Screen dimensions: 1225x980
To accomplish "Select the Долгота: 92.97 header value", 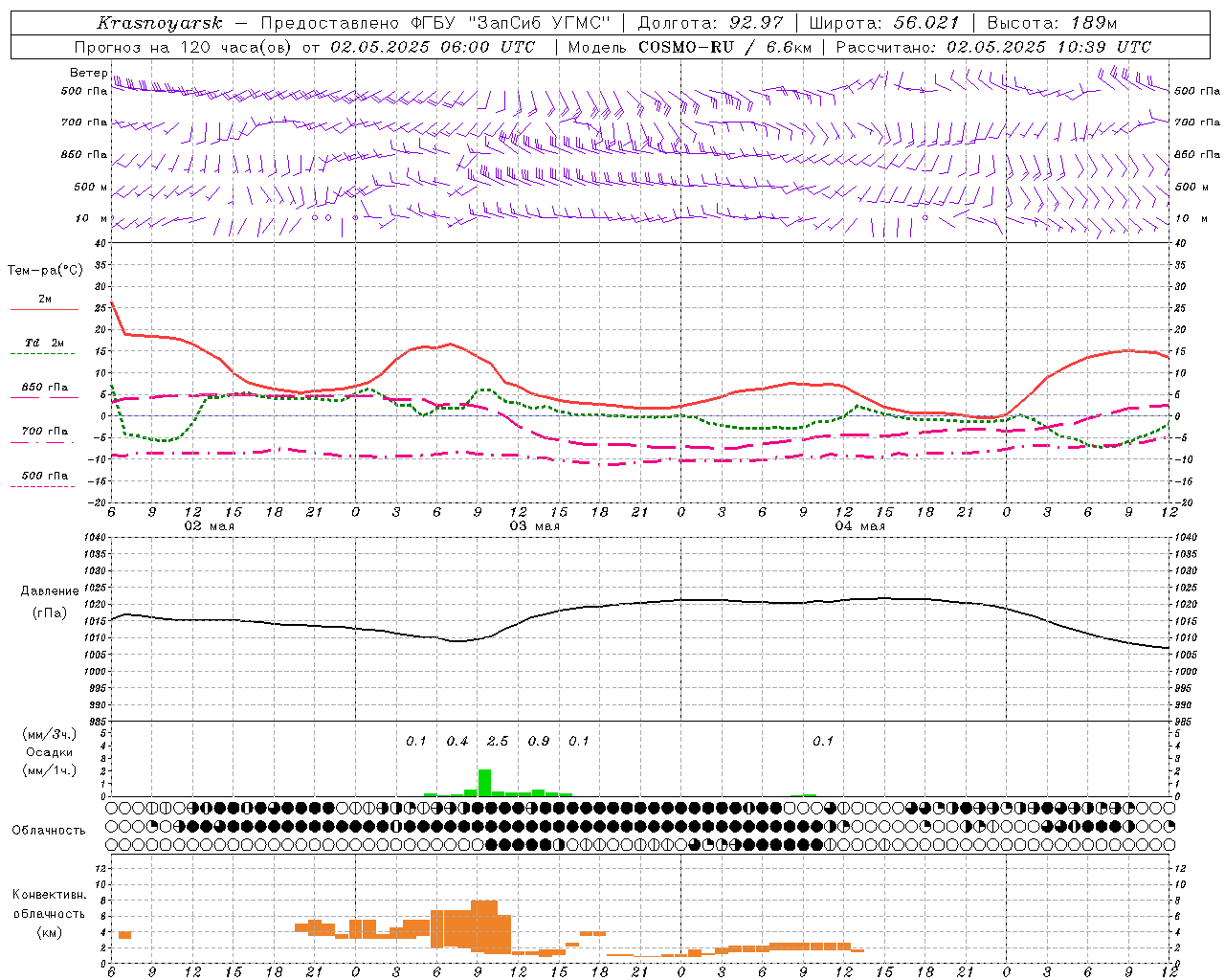I will [710, 23].
